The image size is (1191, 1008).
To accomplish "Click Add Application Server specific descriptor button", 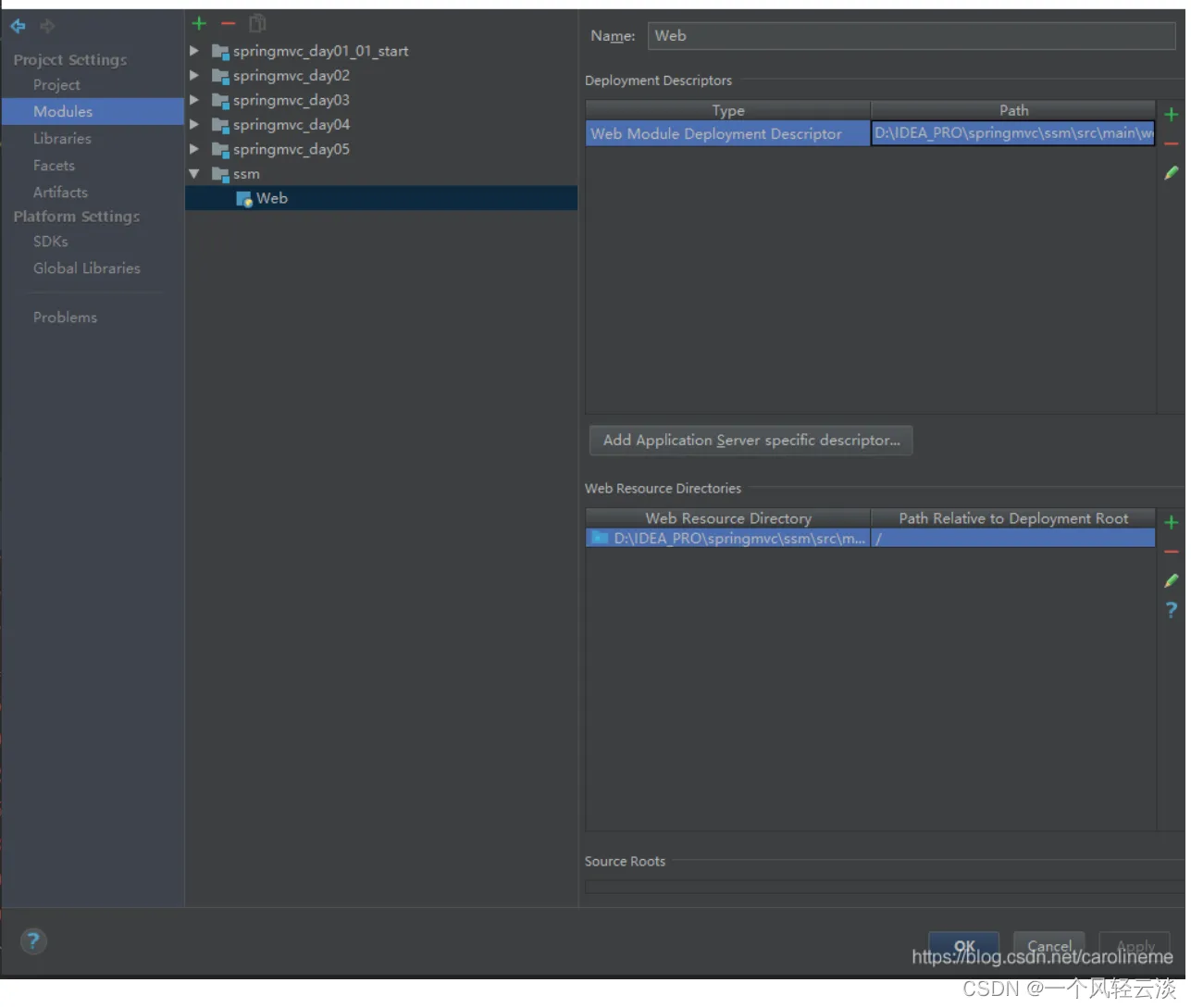I will pyautogui.click(x=751, y=441).
